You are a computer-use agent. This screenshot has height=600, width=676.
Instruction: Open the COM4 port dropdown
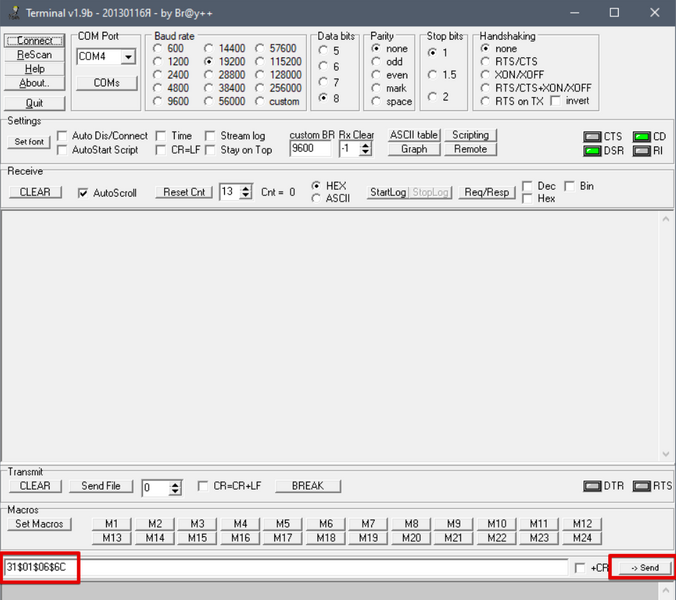tap(128, 56)
